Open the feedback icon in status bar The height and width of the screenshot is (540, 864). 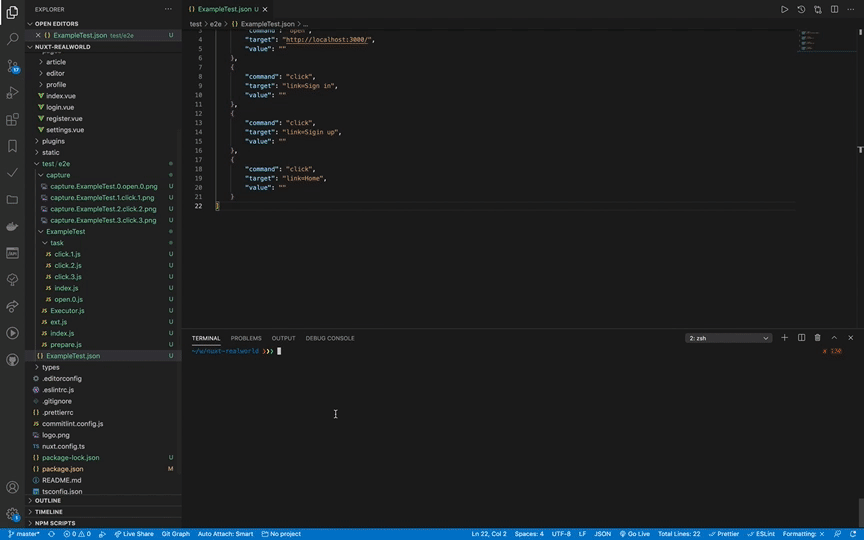tap(838, 534)
